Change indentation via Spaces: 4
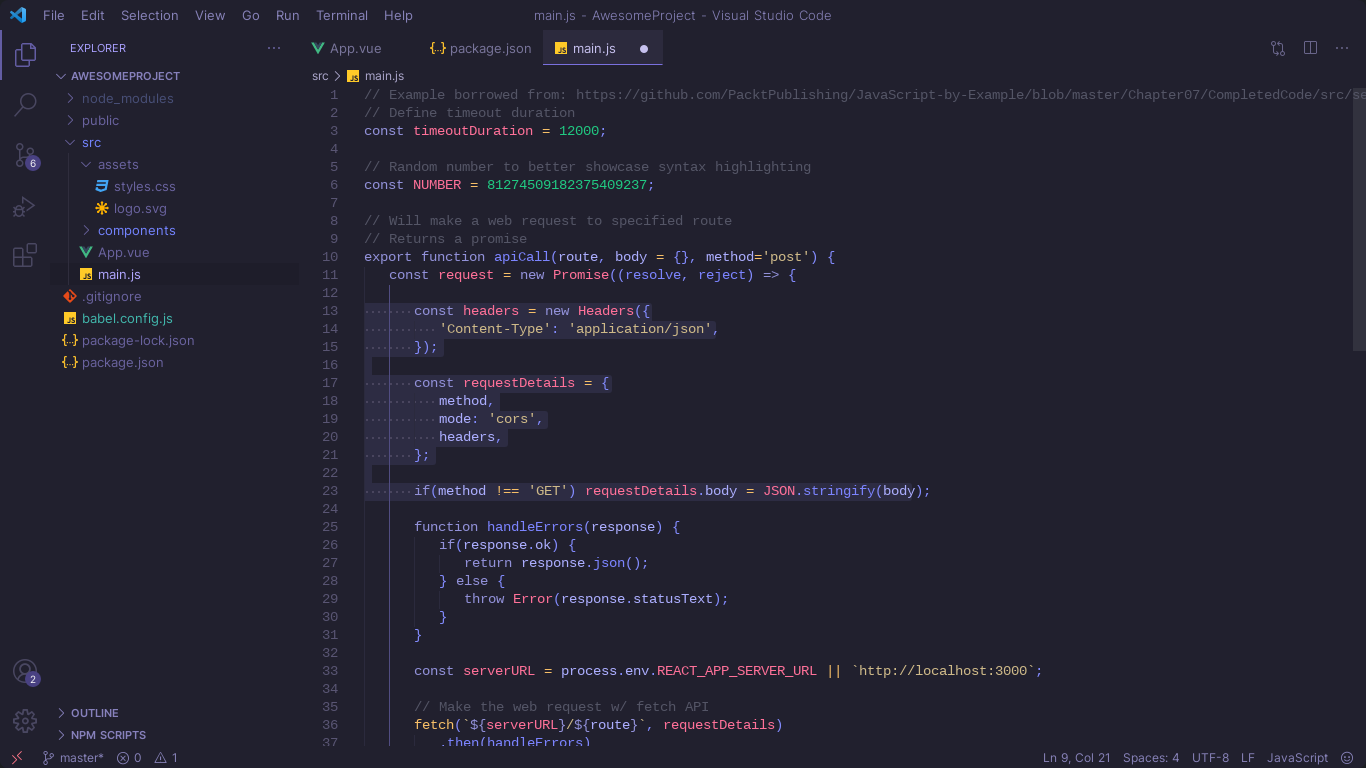Viewport: 1366px width, 768px height. click(x=1151, y=758)
